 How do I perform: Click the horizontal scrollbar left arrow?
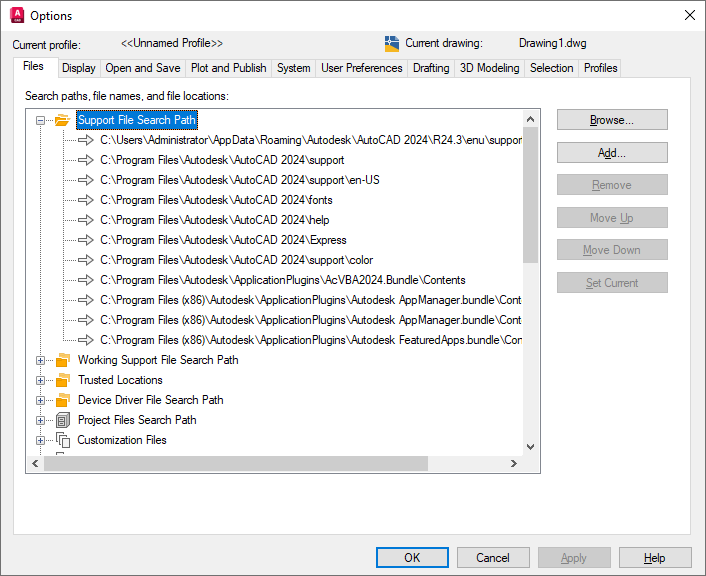(x=36, y=463)
